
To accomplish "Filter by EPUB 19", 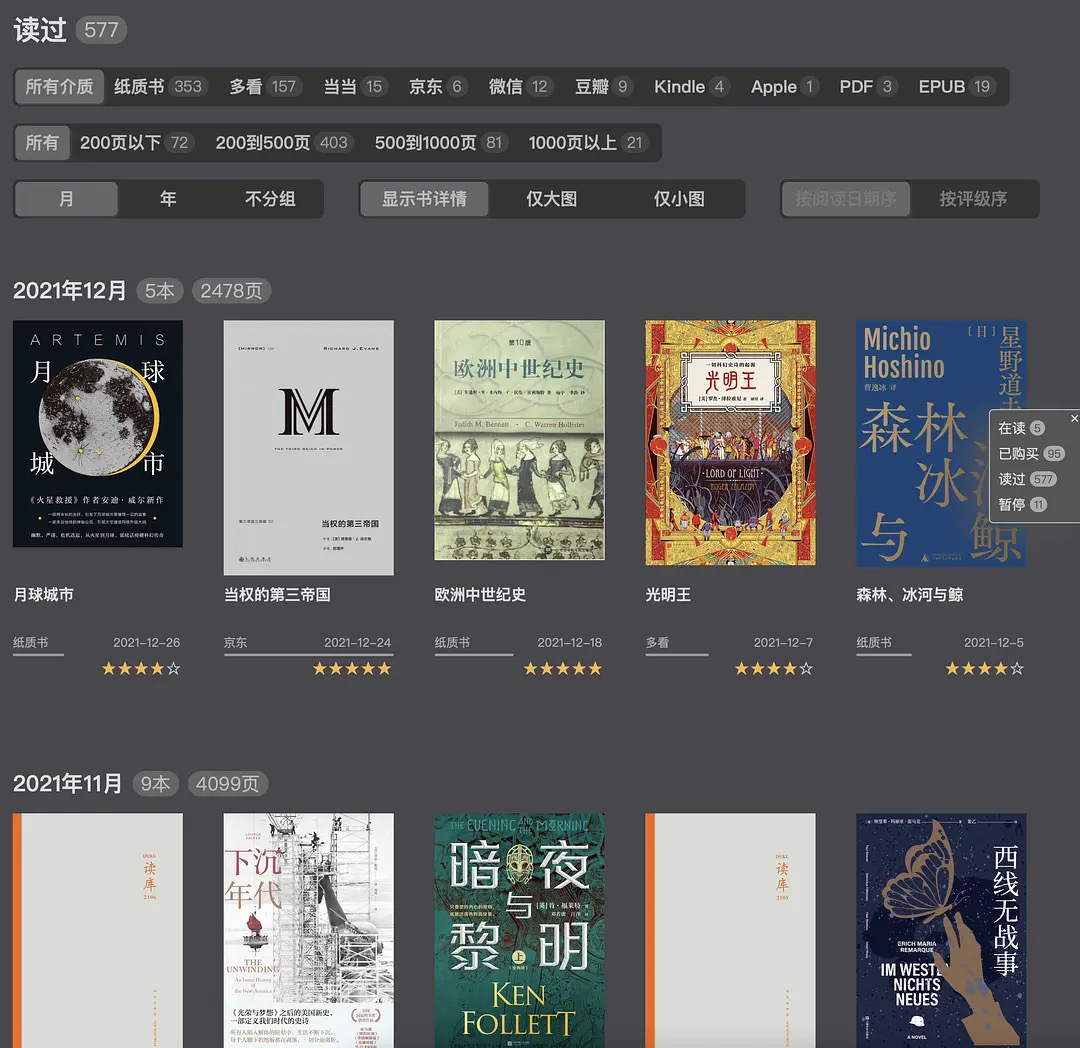I will (x=957, y=87).
